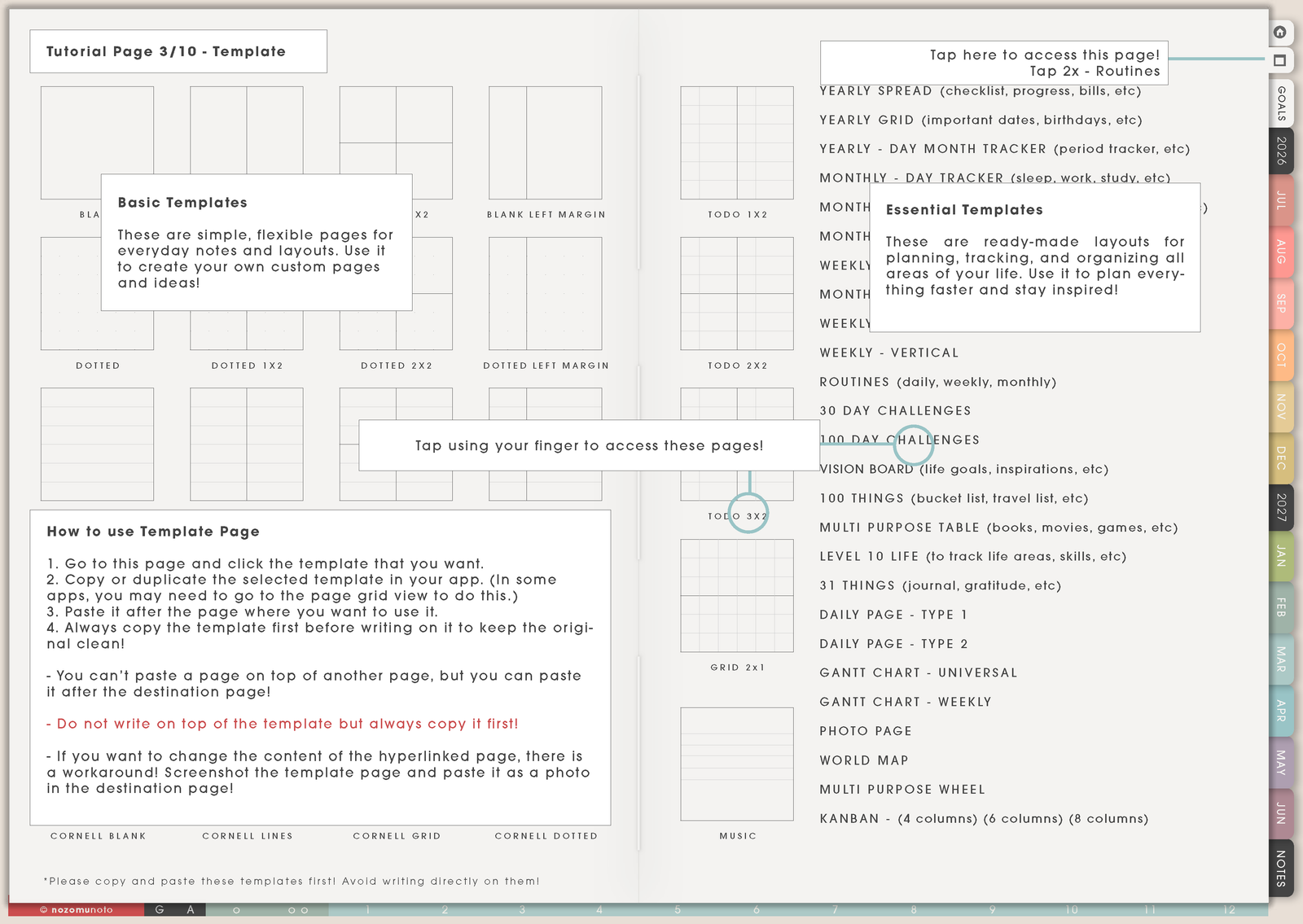Click the G tab in bottom bar
Screen dimensions: 1303x924
click(x=160, y=909)
